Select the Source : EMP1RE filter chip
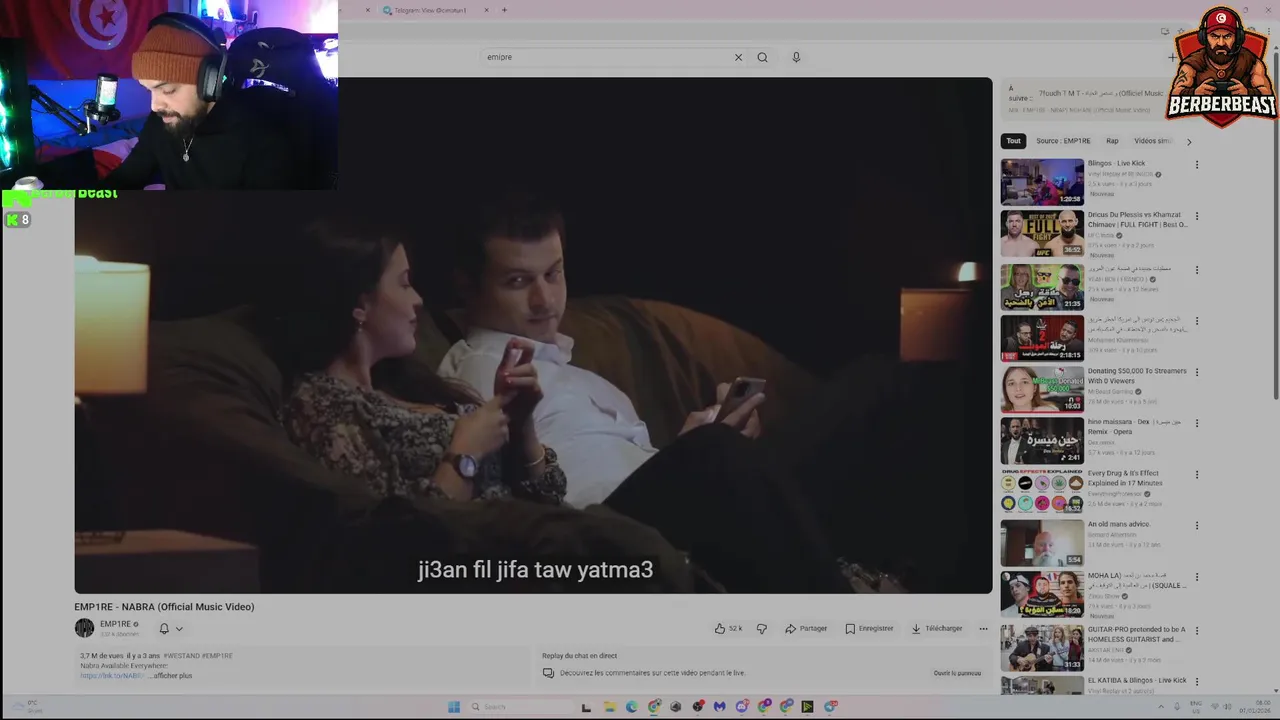Viewport: 1280px width, 720px height. 1063,141
